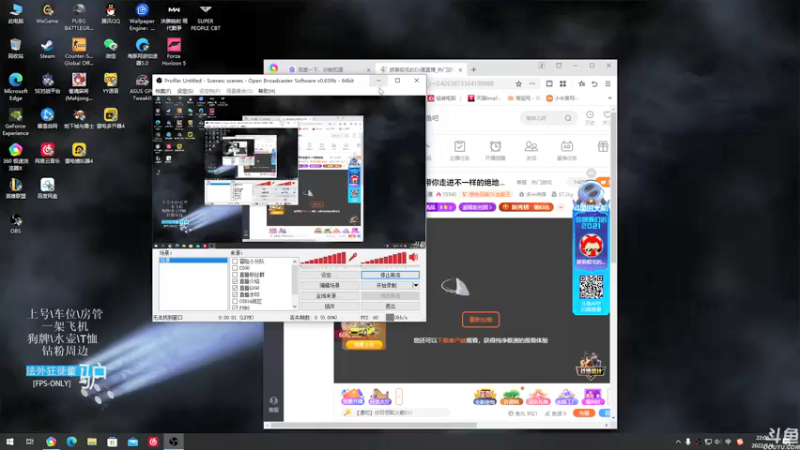
Task: Toggle the first source checkbox in OBS list
Action: click(235, 261)
